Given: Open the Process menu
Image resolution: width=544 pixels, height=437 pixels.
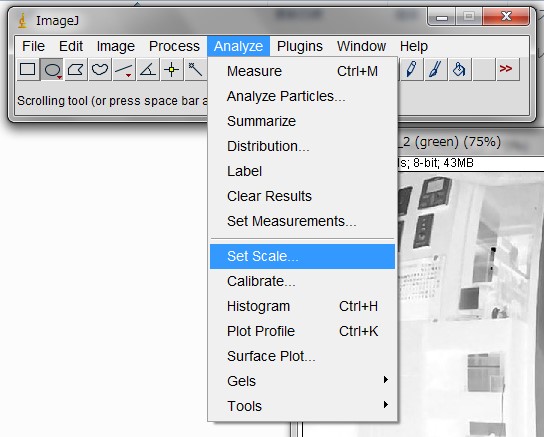Looking at the screenshot, I should coord(174,46).
